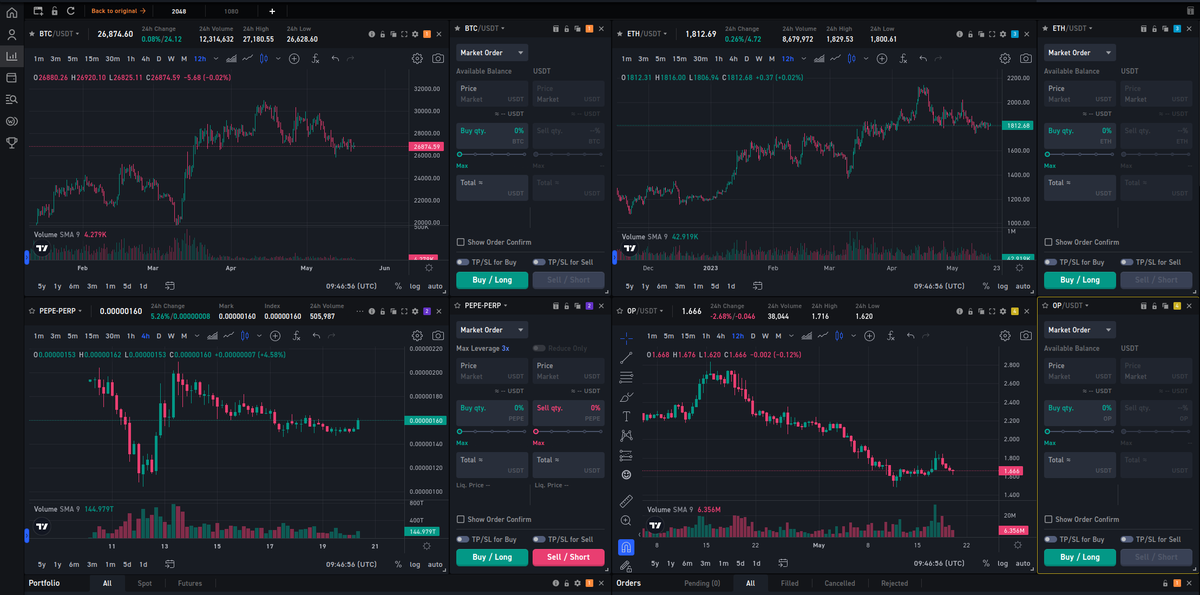
Task: Expand chart style dropdown on ETH/USDT chart
Action: click(x=864, y=59)
